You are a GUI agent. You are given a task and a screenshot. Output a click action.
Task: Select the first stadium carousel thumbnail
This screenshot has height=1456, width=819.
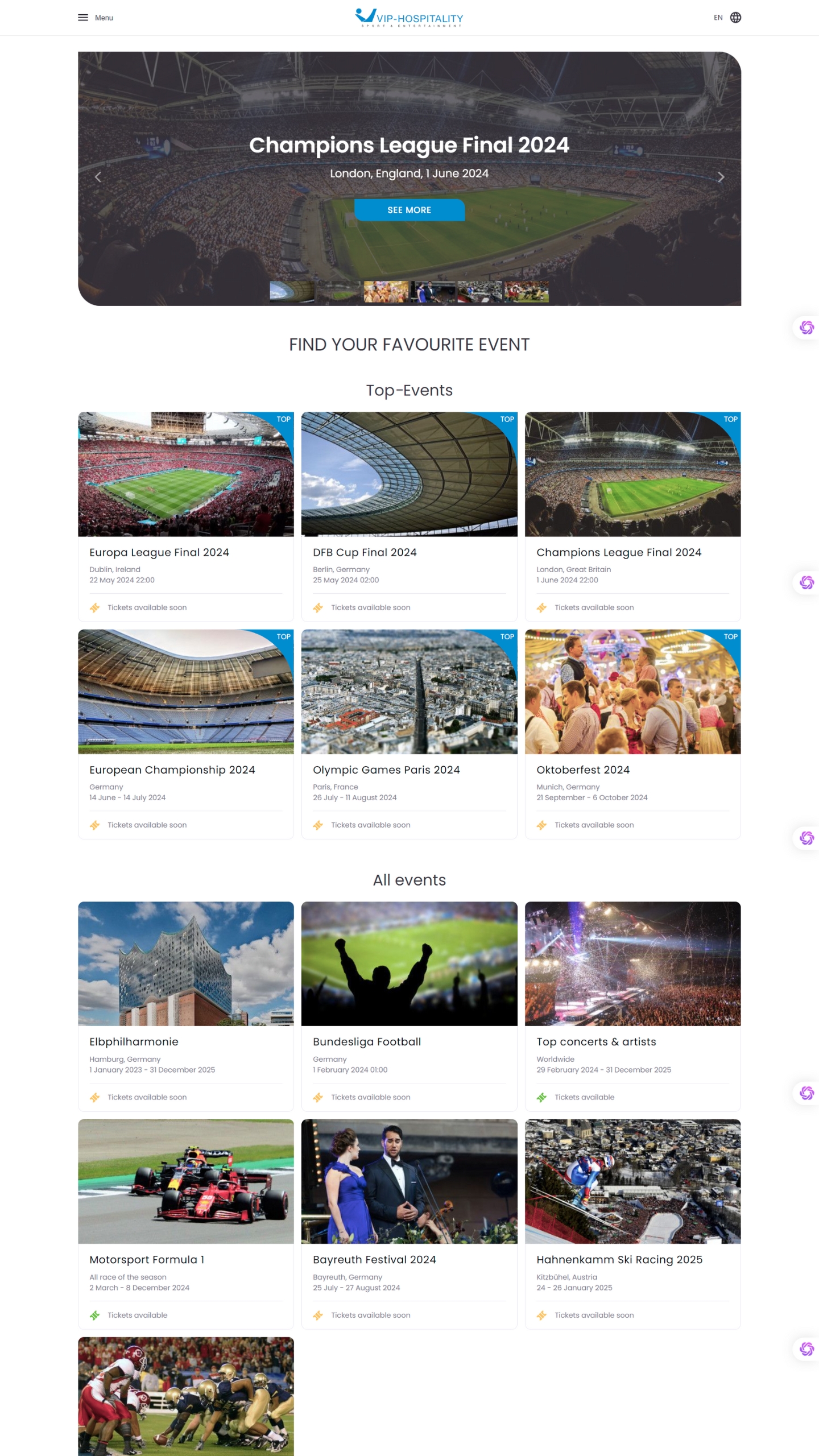click(292, 292)
